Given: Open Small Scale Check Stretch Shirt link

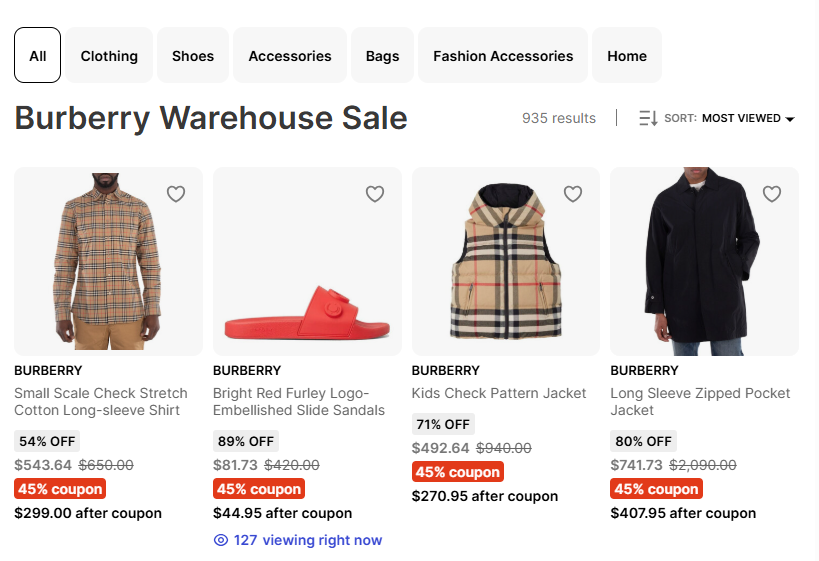Looking at the screenshot, I should 101,402.
